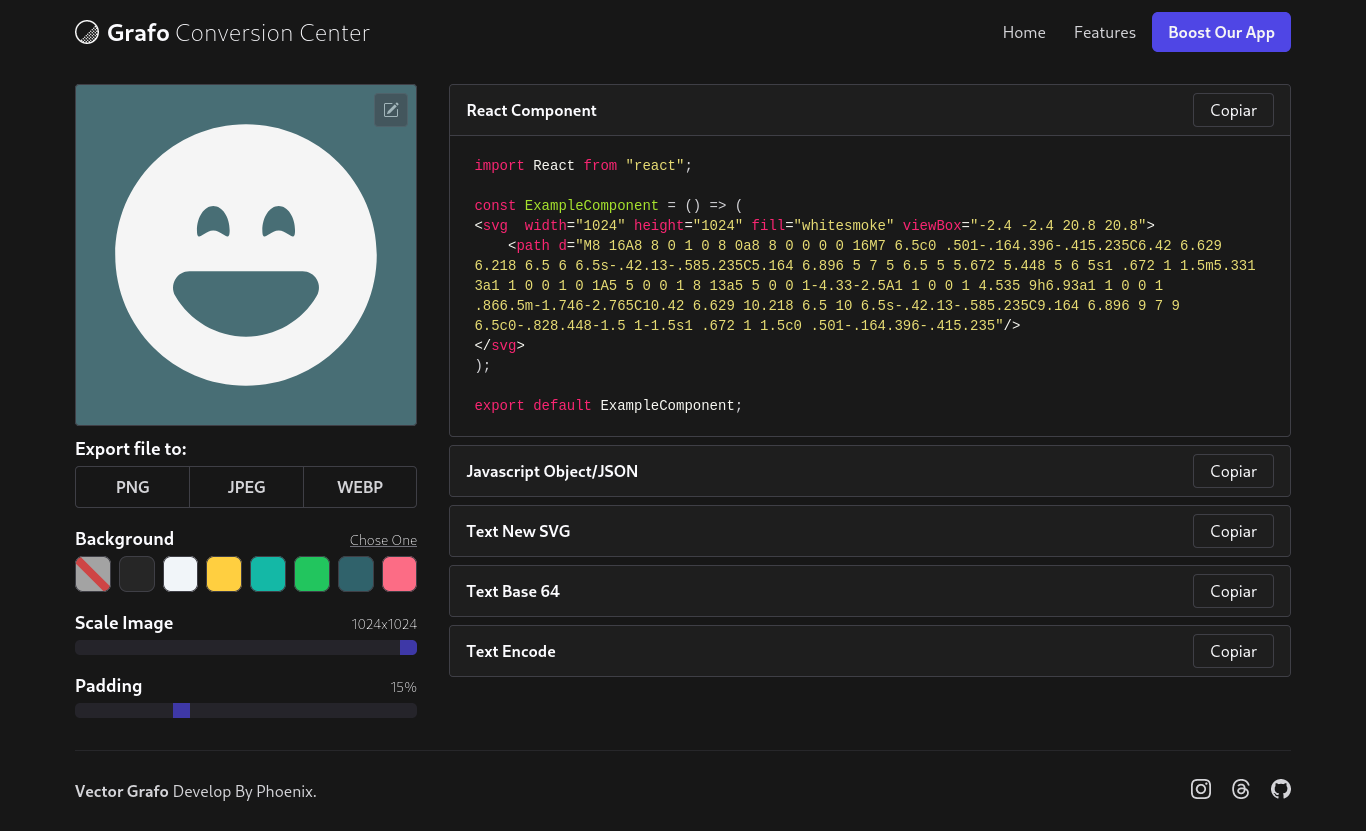
Task: Open the Threads icon in footer
Action: point(1241,789)
